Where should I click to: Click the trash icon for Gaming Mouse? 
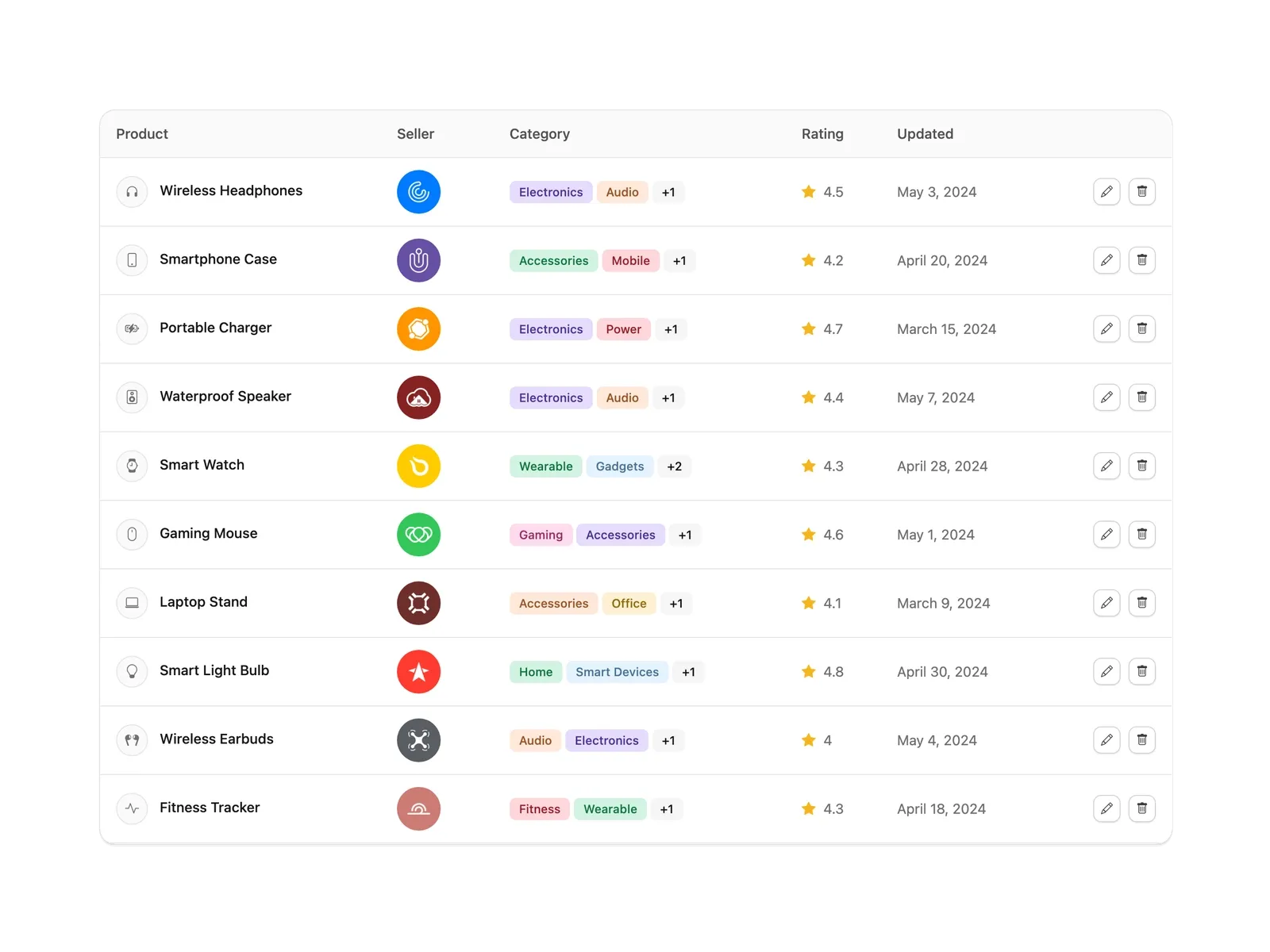click(1141, 534)
